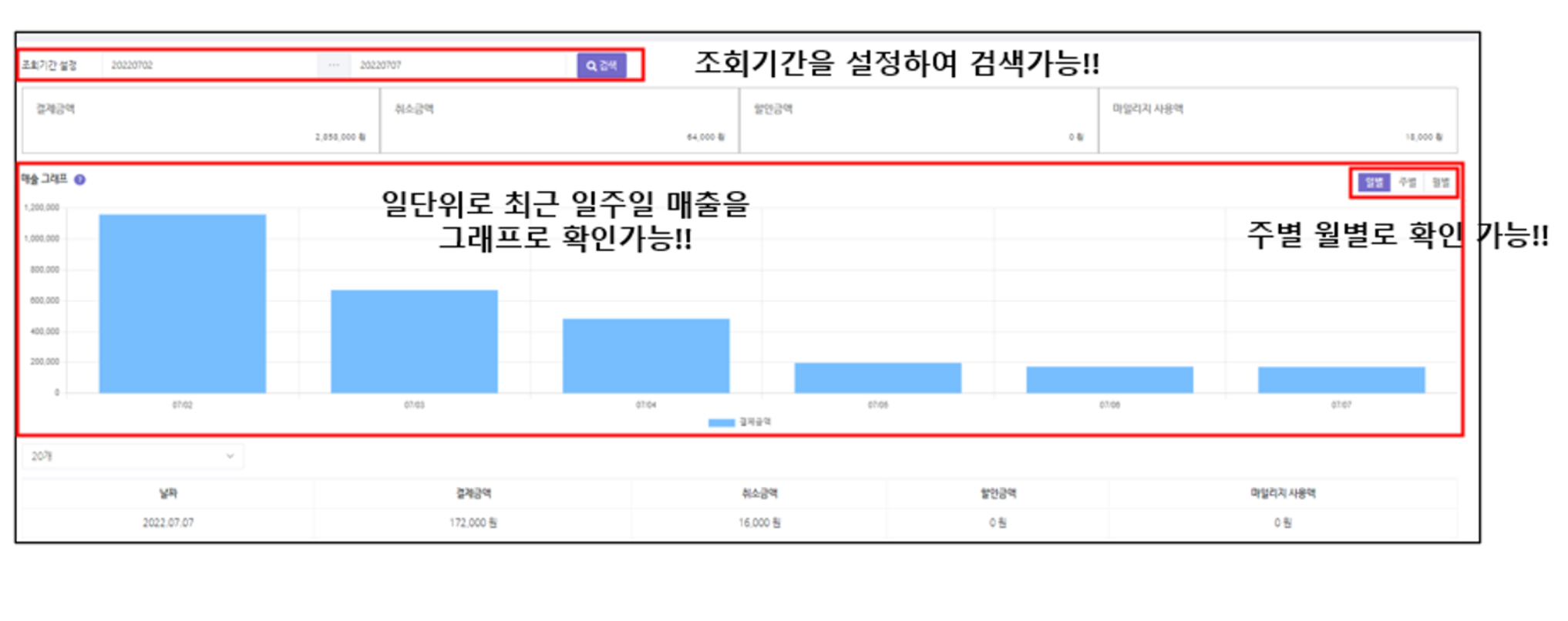Set start date field showing 20220702

210,65
